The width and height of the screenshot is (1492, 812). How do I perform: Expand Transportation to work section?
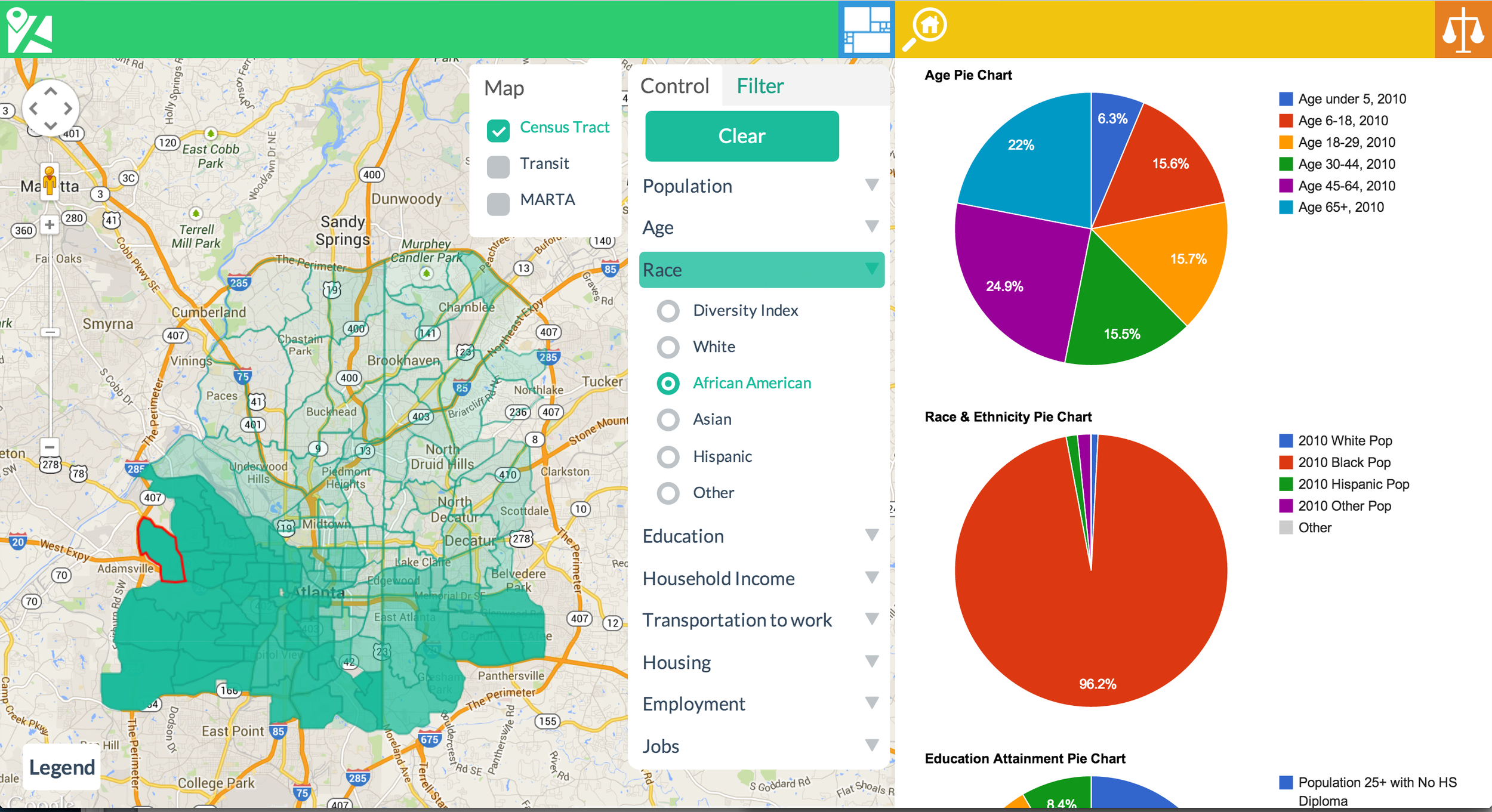762,620
